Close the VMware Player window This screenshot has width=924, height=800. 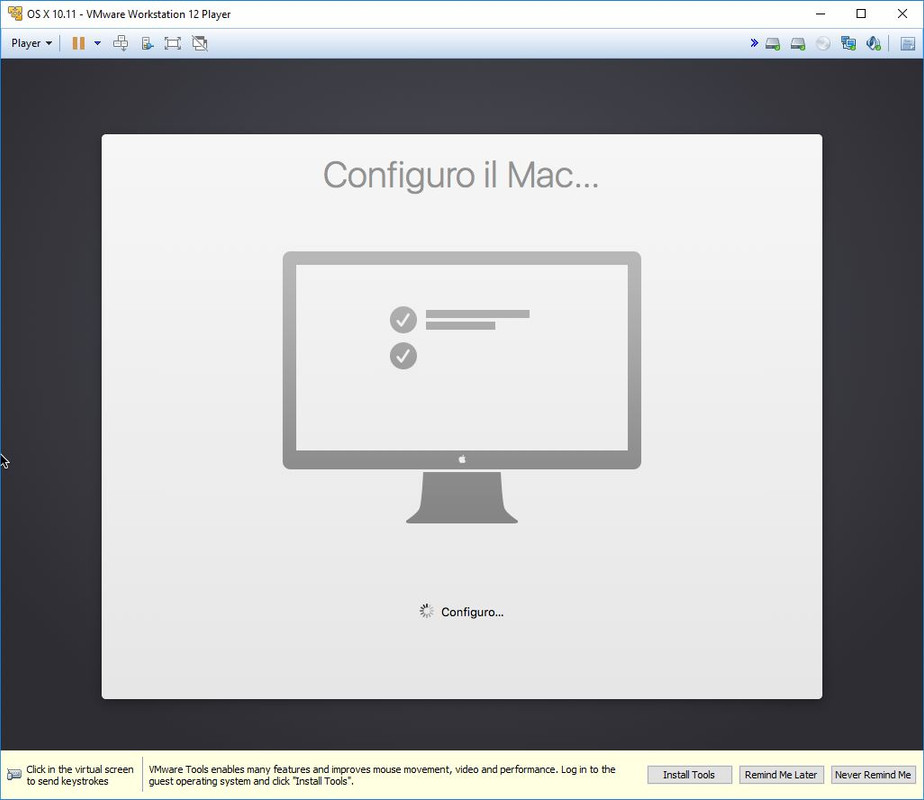(x=902, y=14)
